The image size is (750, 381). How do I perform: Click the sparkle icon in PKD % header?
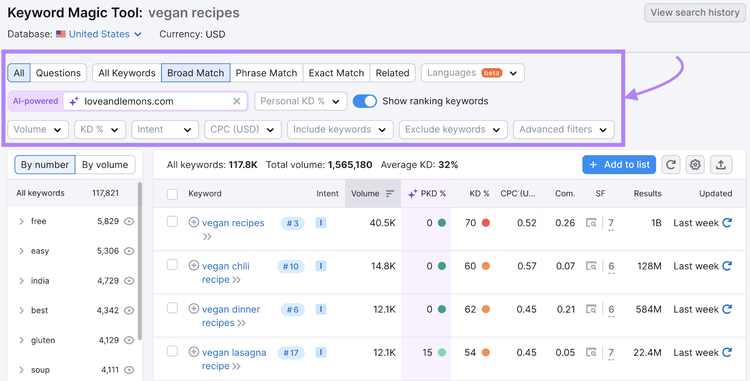tap(412, 194)
